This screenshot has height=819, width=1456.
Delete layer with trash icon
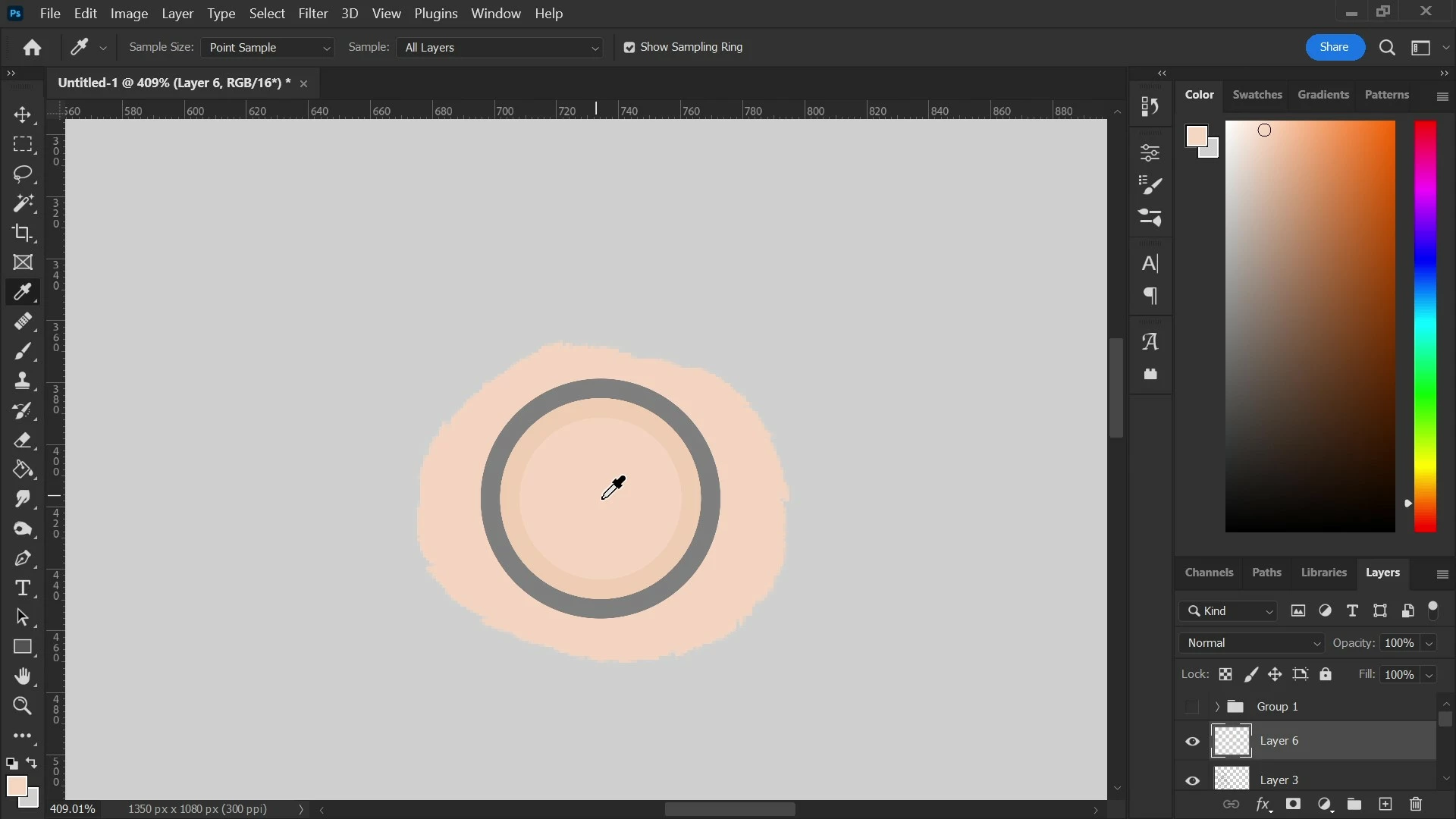pos(1416,805)
